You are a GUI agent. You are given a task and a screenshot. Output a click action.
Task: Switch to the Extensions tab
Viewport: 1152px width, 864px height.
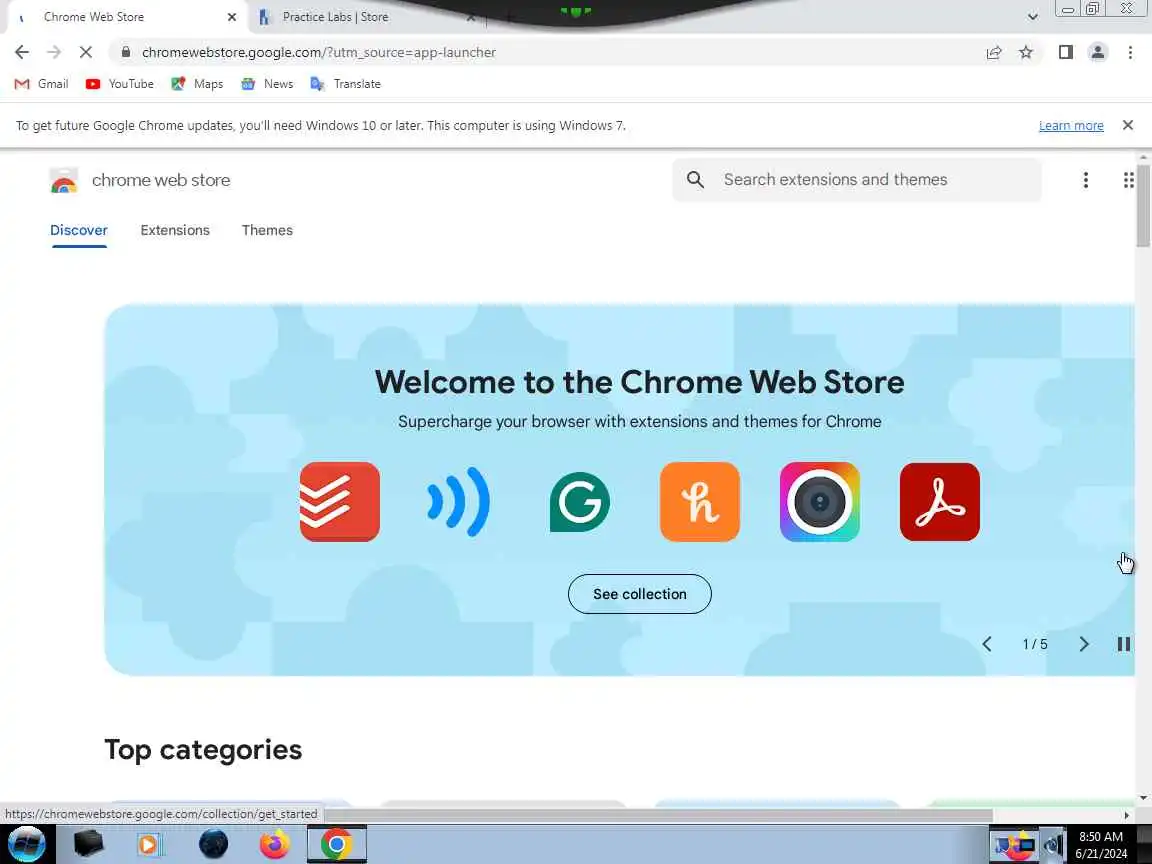coord(175,230)
